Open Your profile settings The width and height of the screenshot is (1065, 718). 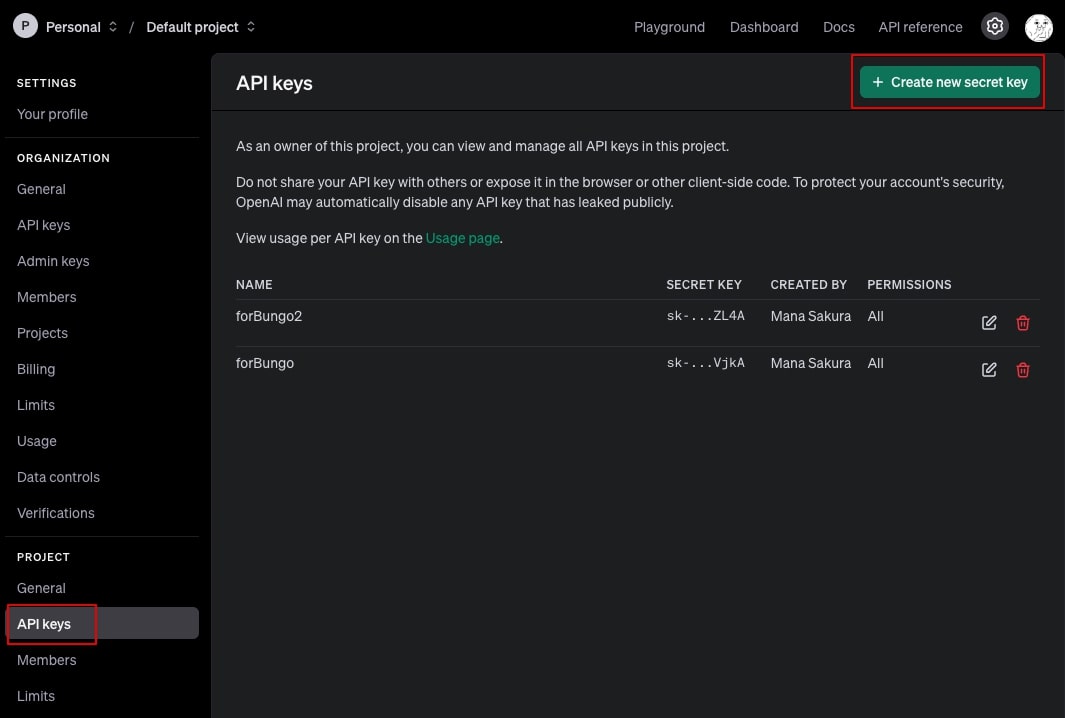(52, 114)
